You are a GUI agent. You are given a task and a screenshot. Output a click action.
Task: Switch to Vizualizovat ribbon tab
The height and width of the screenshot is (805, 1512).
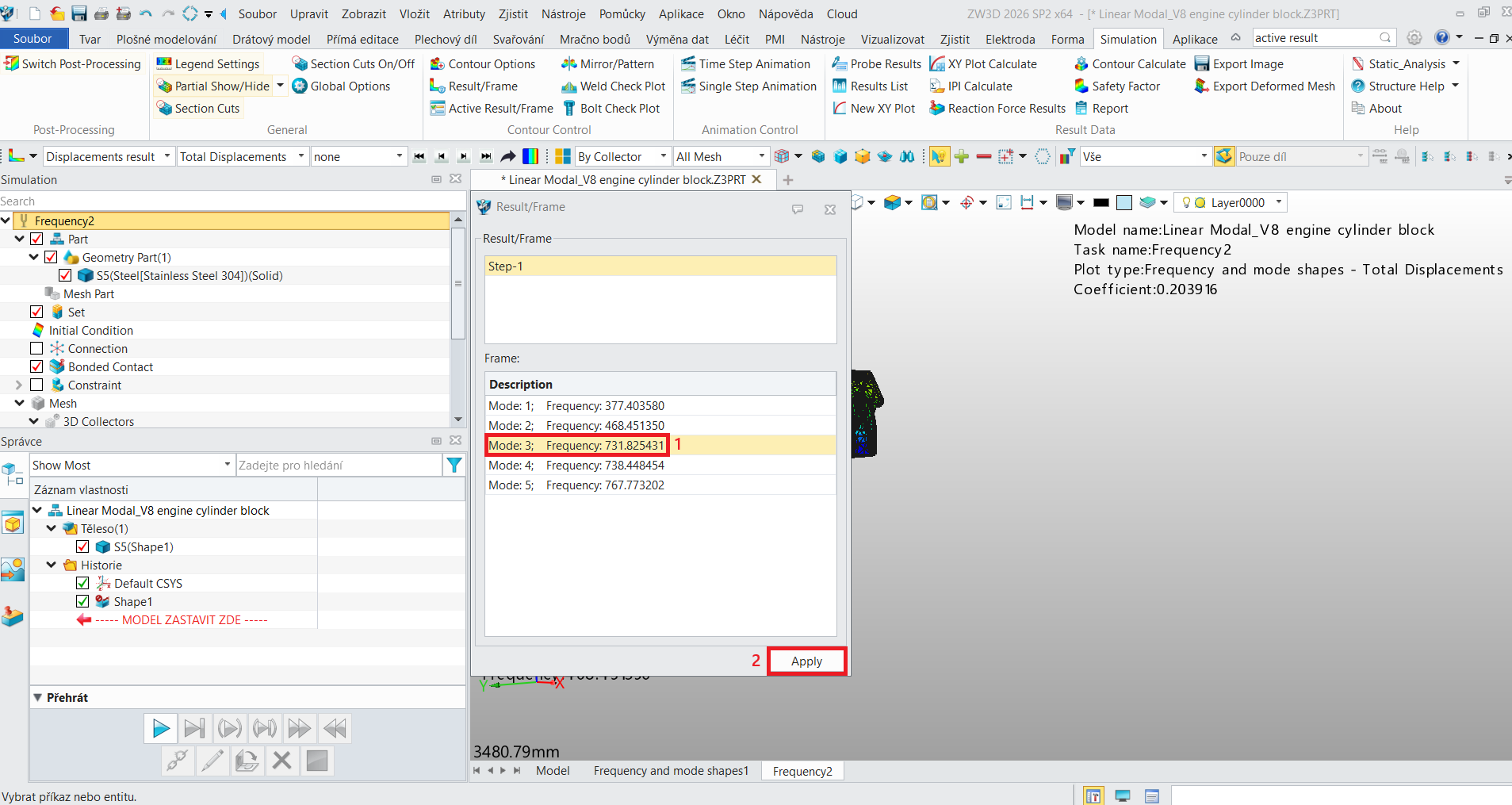[x=892, y=39]
